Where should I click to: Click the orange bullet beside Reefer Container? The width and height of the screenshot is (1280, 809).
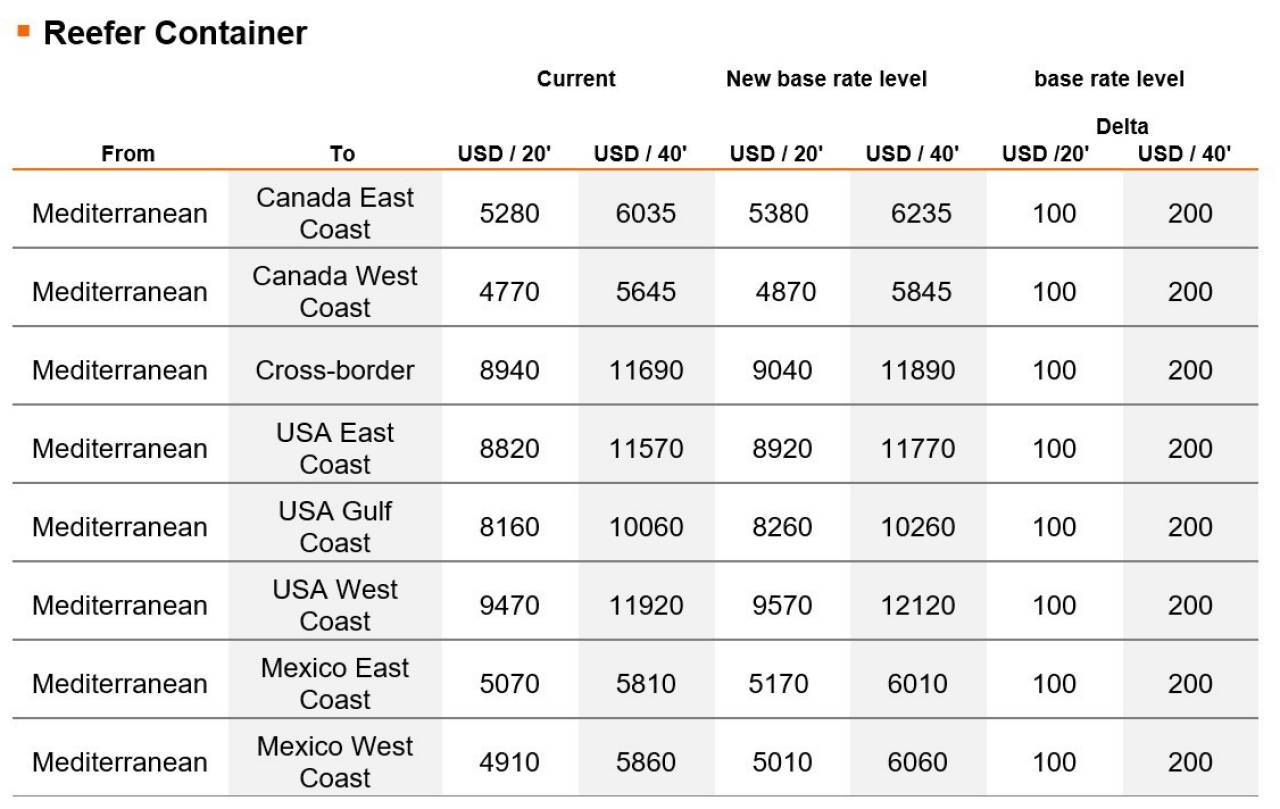coord(23,31)
